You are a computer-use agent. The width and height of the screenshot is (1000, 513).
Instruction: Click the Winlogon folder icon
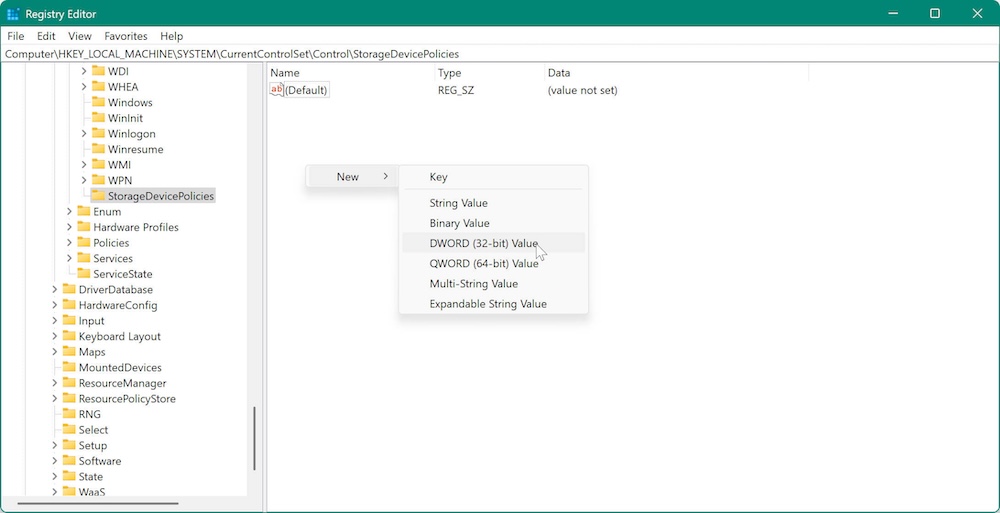click(x=98, y=134)
